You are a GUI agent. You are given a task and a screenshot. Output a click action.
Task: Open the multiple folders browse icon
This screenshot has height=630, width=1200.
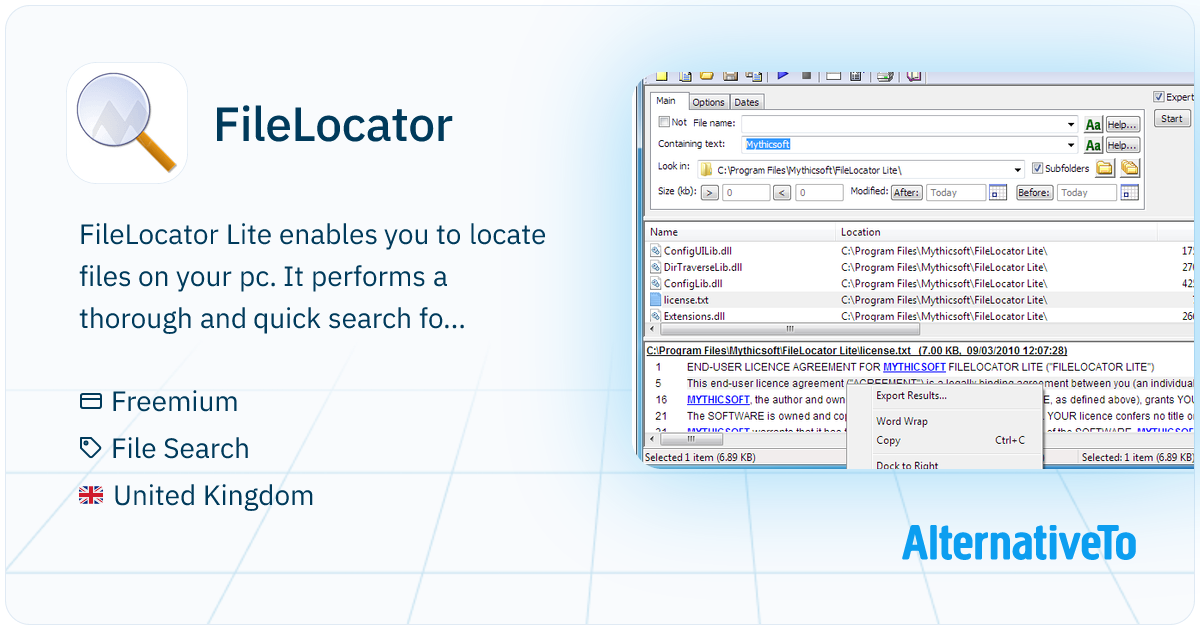tap(1129, 168)
